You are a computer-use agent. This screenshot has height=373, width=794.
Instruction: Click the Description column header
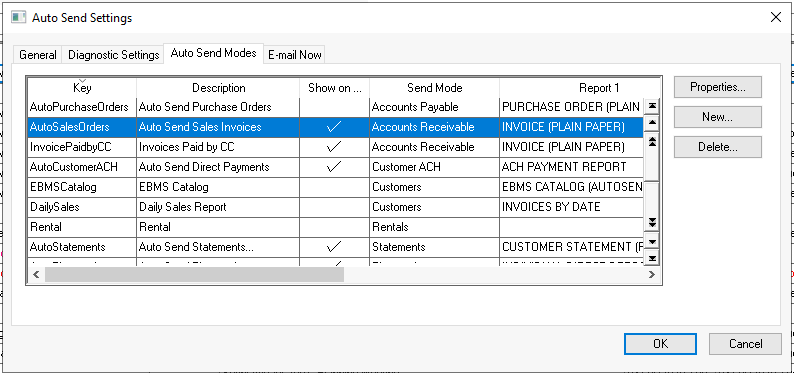click(218, 88)
